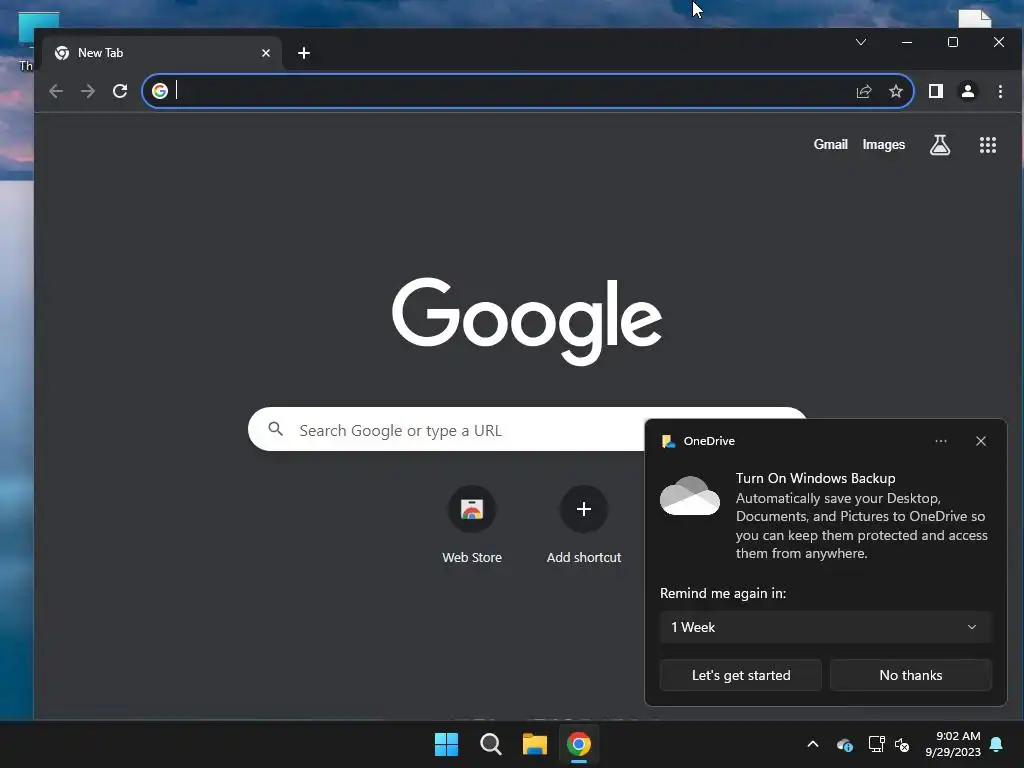Open the Chrome profile avatar menu
The height and width of the screenshot is (768, 1024).
968,91
